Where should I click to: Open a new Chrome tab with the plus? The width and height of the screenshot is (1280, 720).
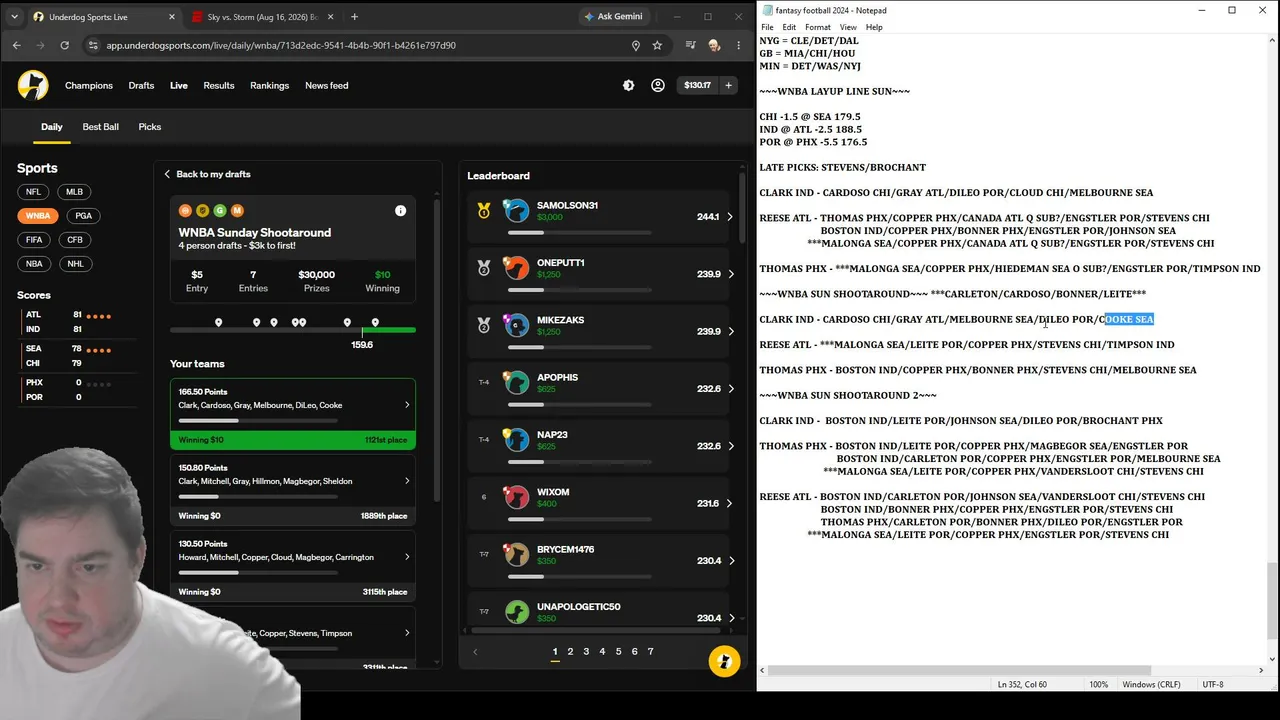point(354,17)
